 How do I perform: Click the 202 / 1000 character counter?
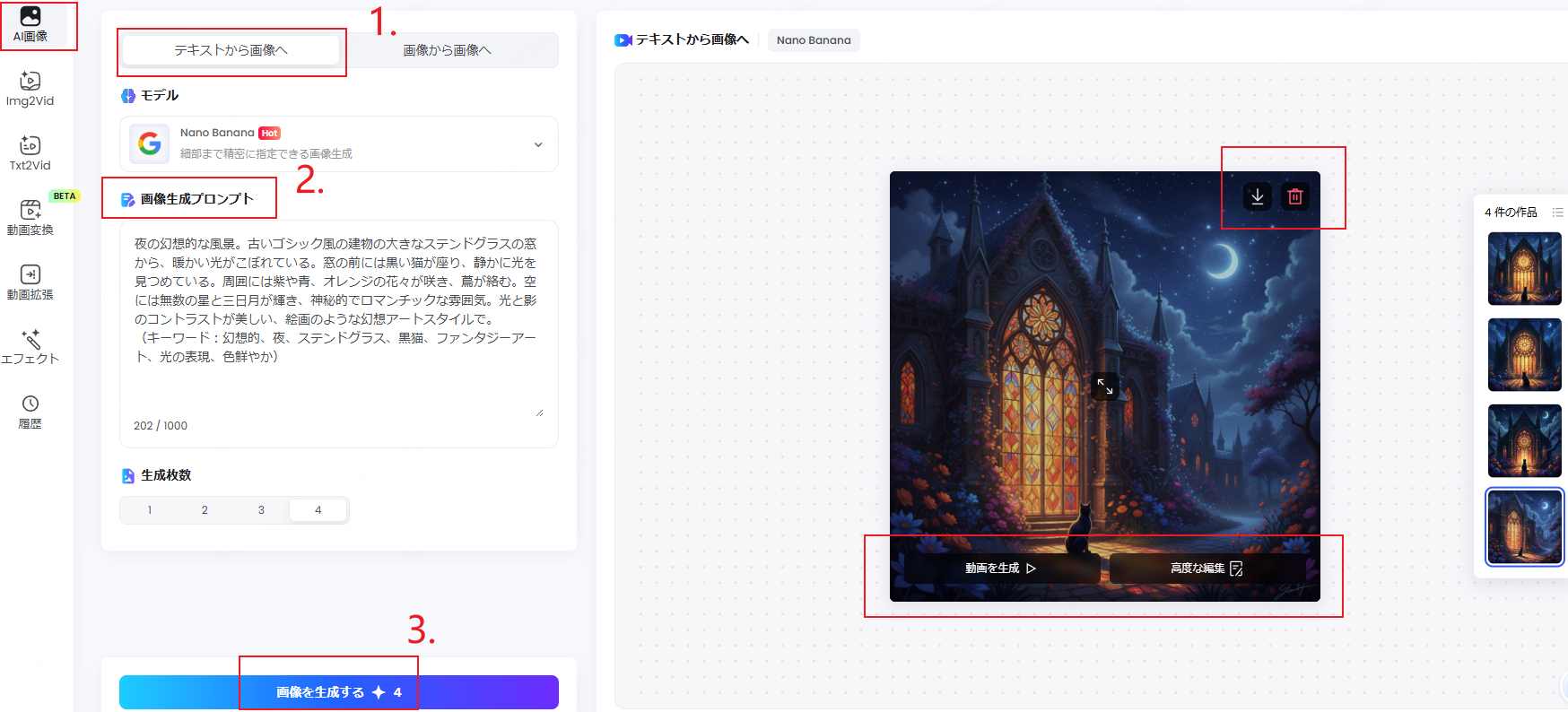pos(161,426)
